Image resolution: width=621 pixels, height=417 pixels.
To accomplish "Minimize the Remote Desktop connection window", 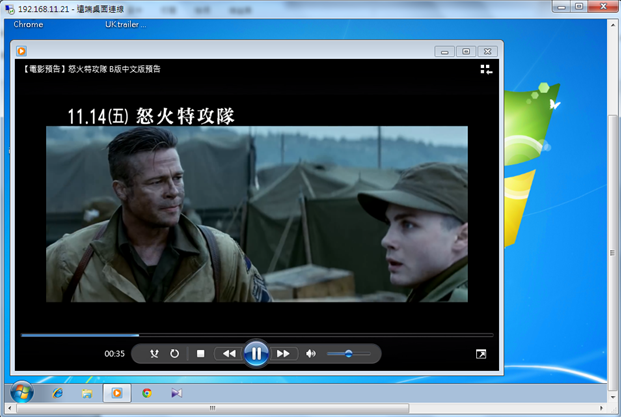I will tap(562, 7).
